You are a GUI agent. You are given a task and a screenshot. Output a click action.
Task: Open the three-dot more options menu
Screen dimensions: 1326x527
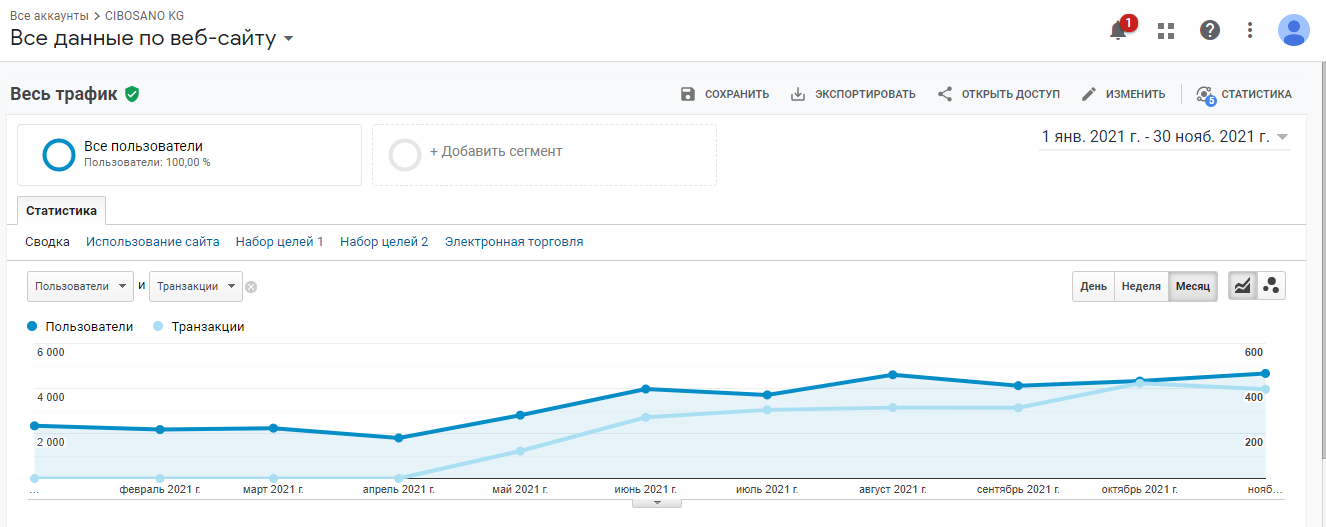tap(1250, 30)
